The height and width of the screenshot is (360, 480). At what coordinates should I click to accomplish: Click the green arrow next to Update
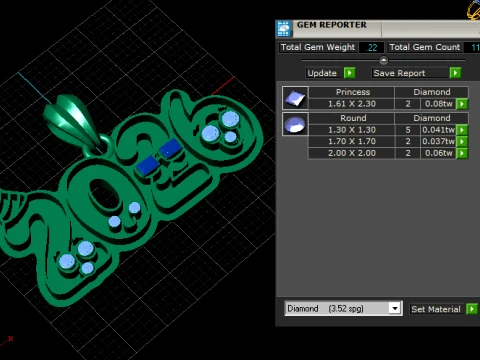(349, 73)
